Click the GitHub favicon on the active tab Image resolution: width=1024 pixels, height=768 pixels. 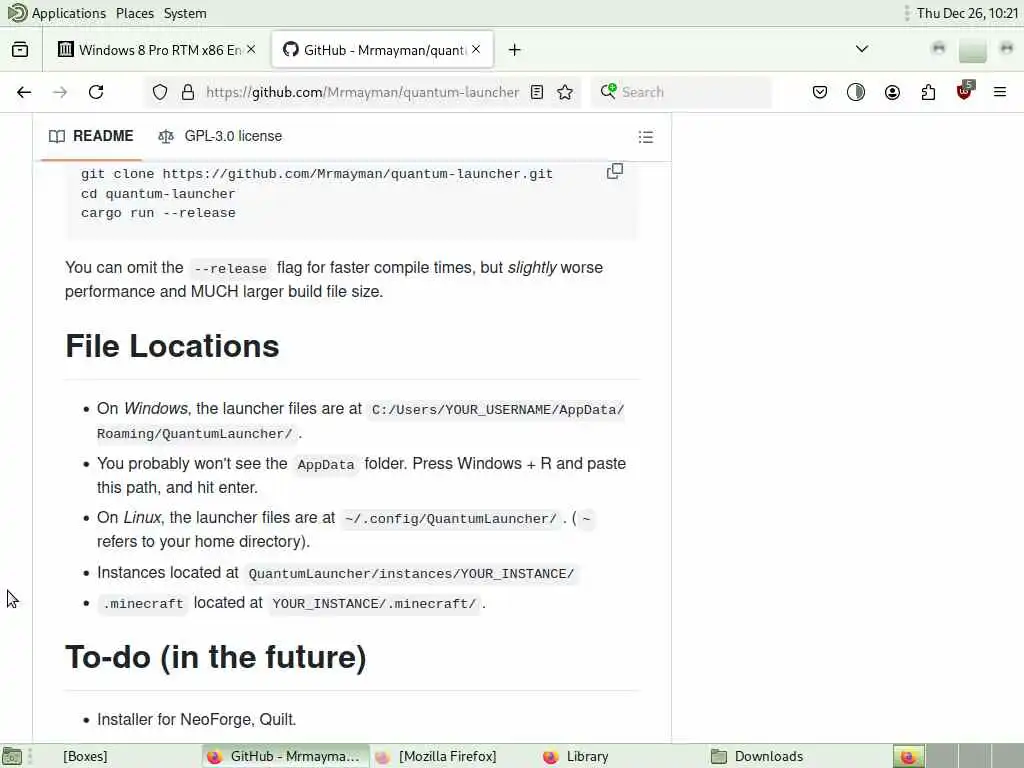291,50
